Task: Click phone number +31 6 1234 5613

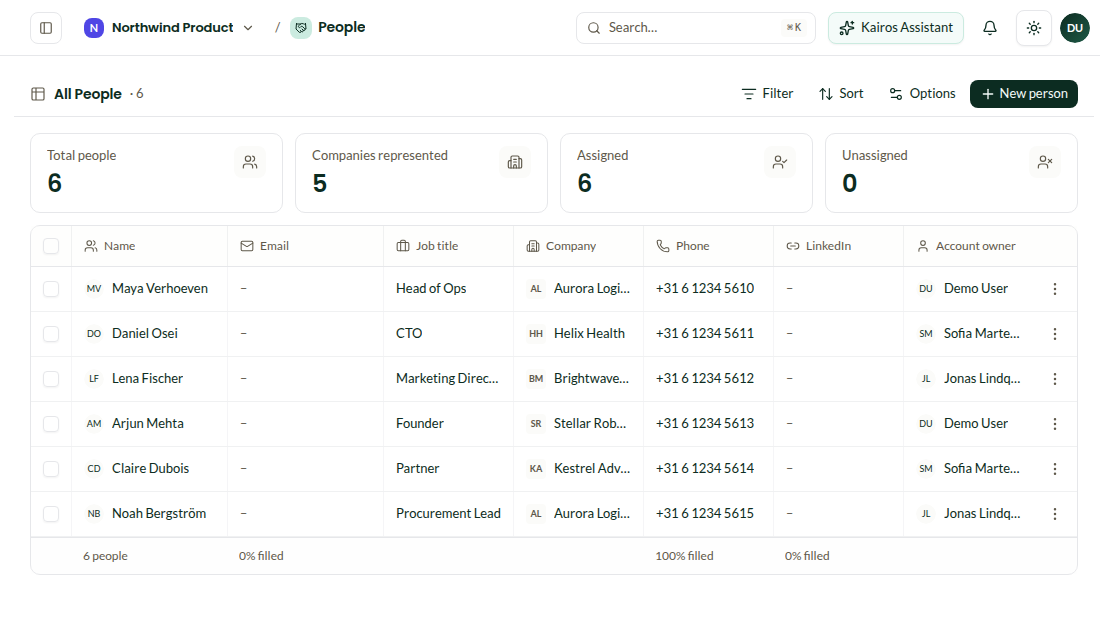Action: point(705,424)
